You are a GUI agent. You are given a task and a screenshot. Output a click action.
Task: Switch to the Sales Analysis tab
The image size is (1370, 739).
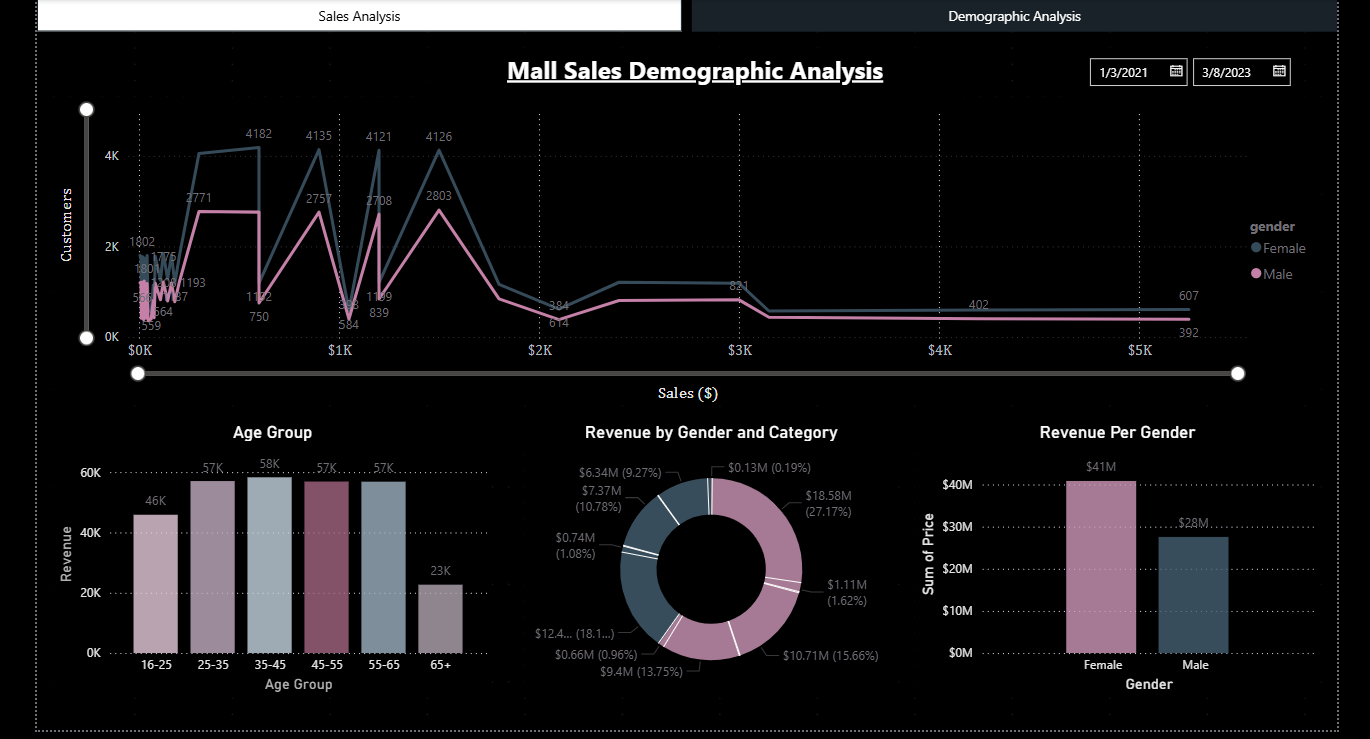point(359,15)
